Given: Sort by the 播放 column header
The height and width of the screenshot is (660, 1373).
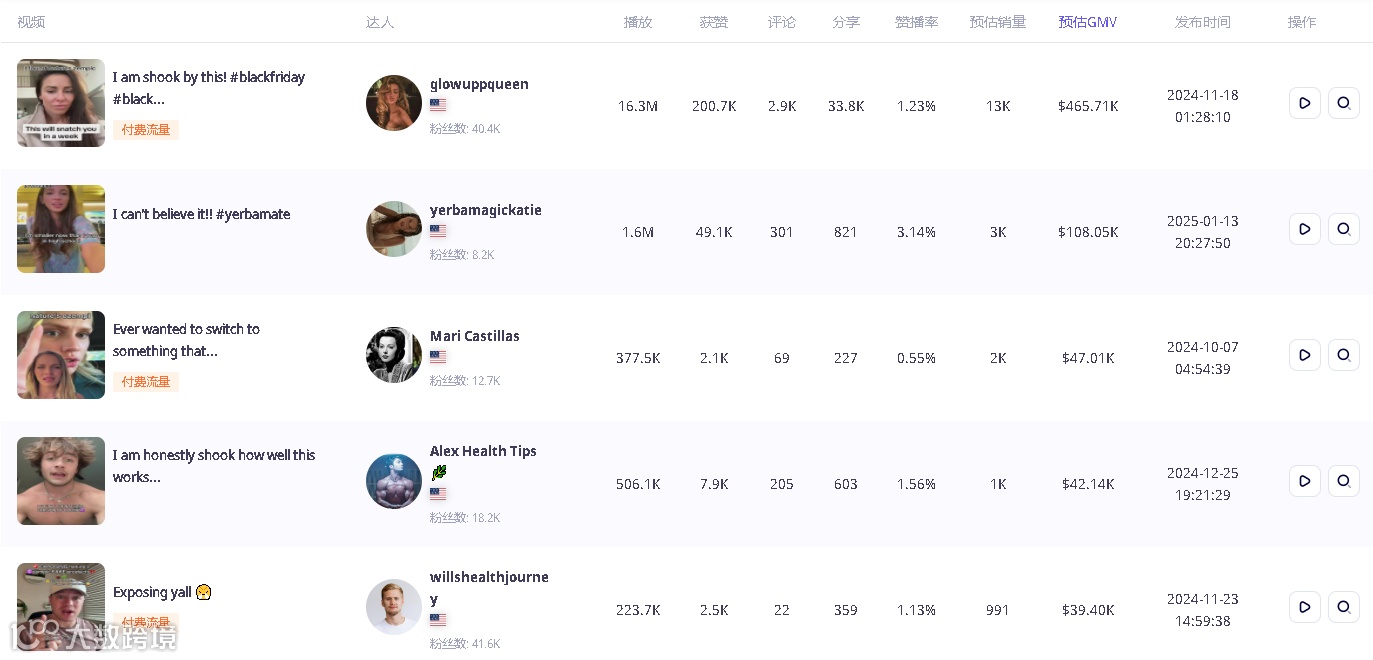Looking at the screenshot, I should 637,22.
